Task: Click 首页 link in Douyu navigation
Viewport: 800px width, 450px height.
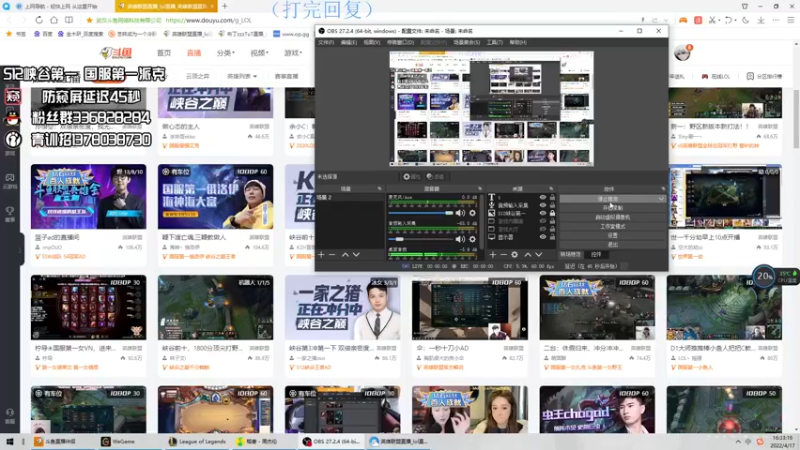Action: [x=164, y=53]
